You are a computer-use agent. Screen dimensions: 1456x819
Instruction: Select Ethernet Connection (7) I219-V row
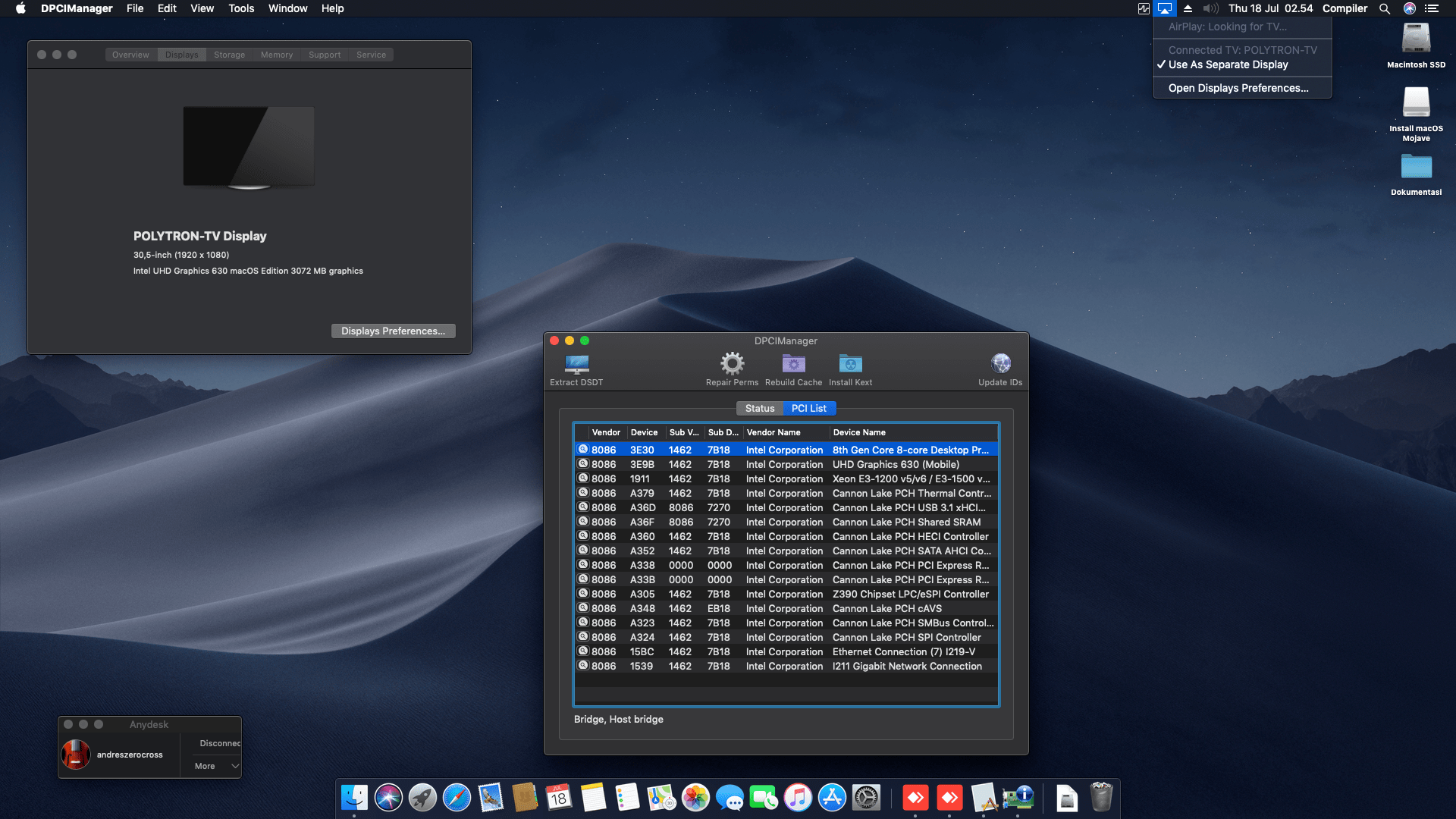point(786,651)
